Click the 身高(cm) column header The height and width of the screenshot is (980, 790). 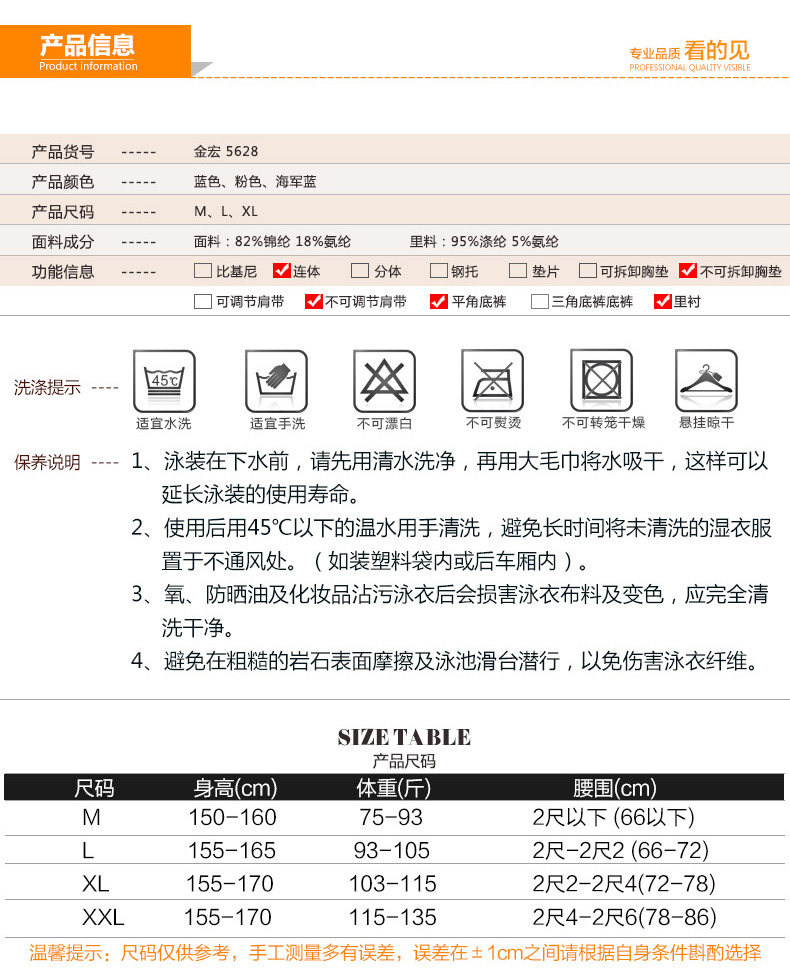coord(235,788)
